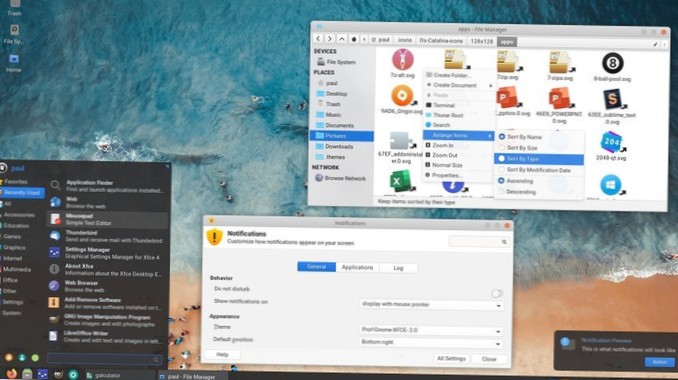The width and height of the screenshot is (678, 380).
Task: Open Application Finder in menu
Action: [107, 186]
